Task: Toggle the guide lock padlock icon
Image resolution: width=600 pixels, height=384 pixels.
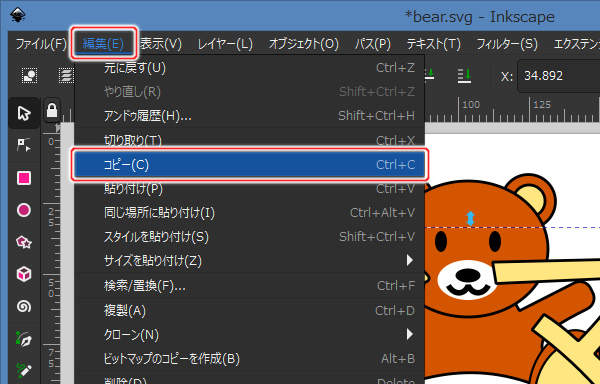Action: pos(52,111)
